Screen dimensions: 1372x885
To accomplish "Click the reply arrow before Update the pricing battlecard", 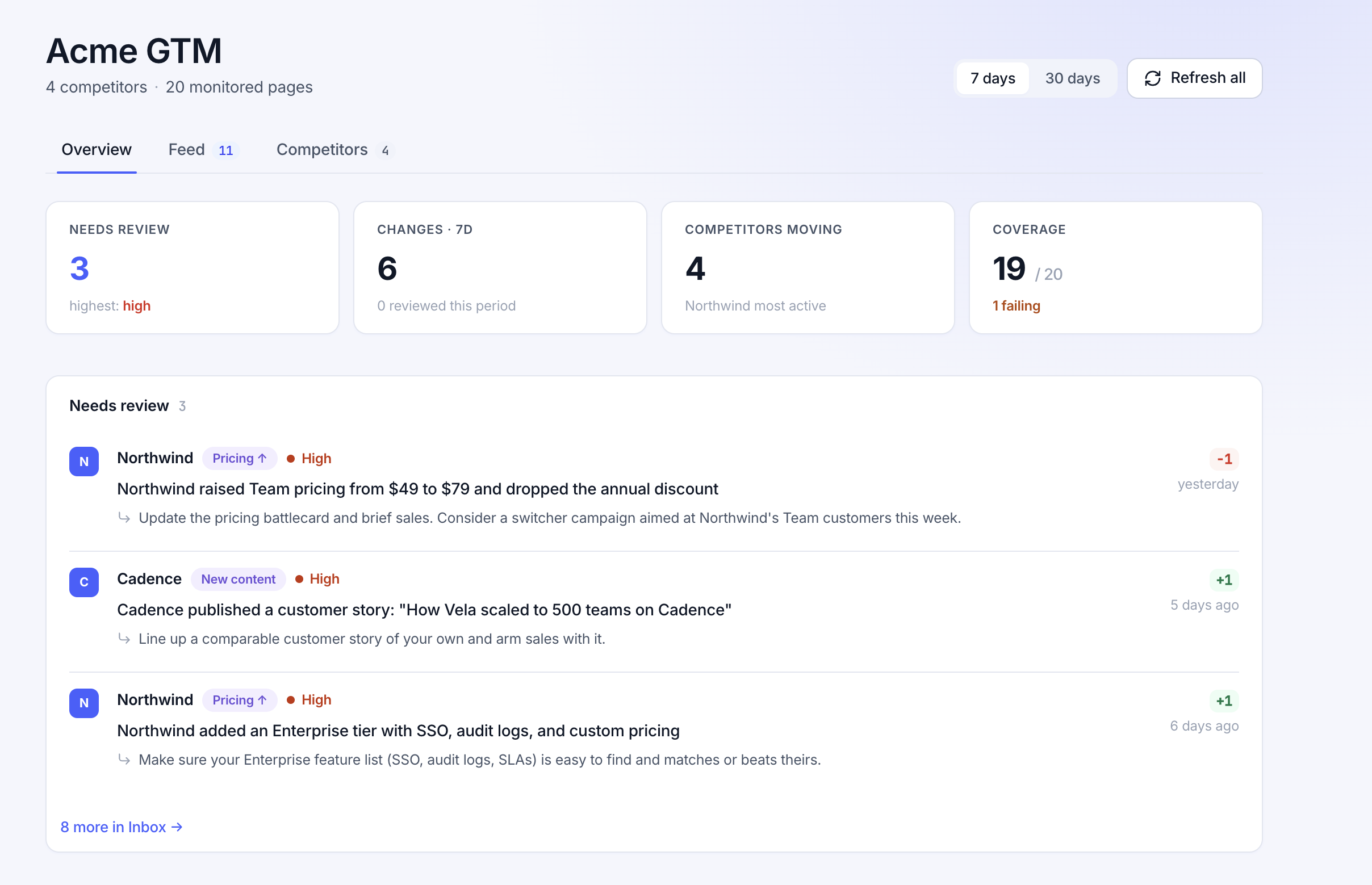I will pos(124,517).
